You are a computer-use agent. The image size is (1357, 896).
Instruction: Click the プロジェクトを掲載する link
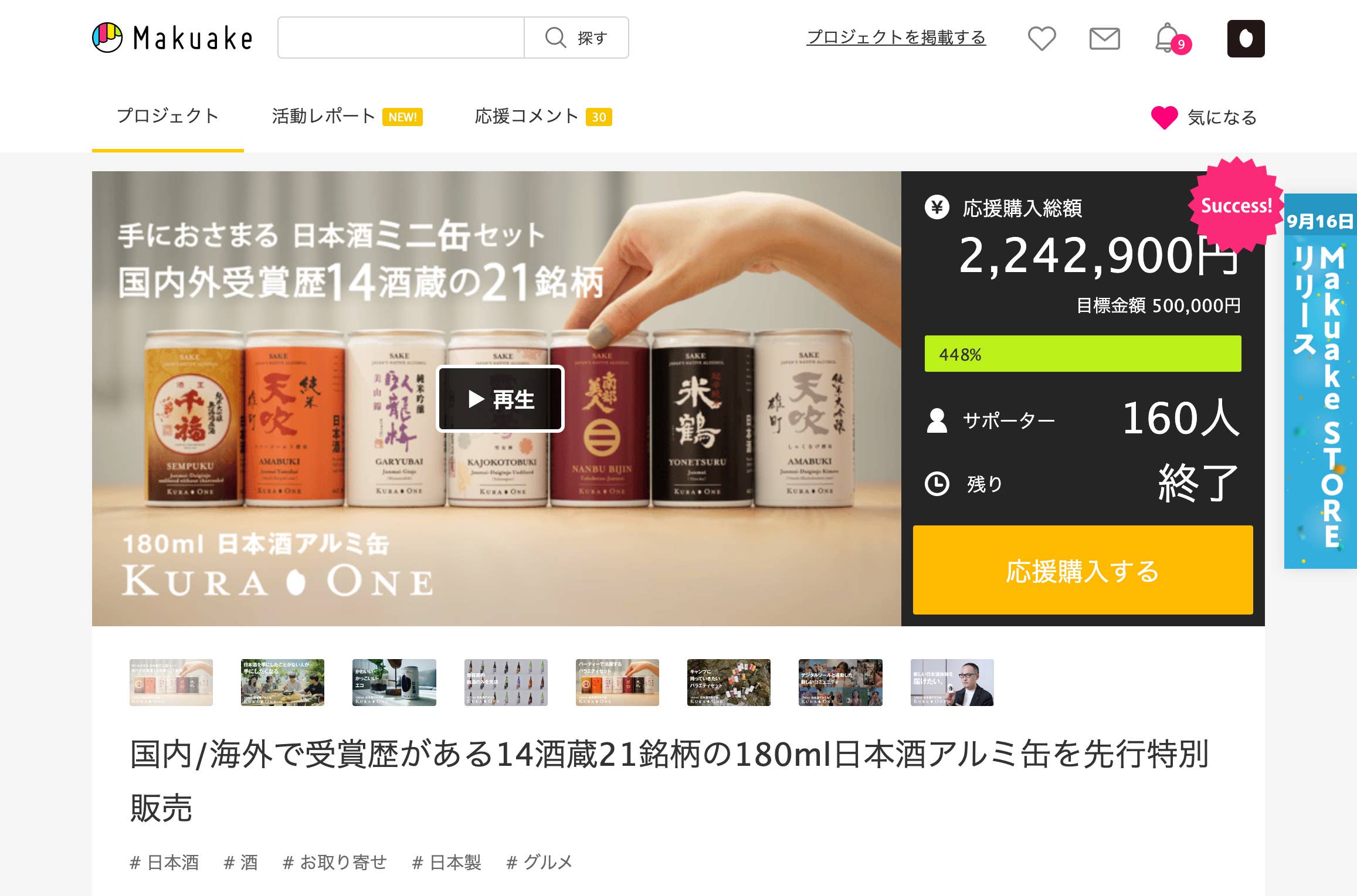coord(896,38)
